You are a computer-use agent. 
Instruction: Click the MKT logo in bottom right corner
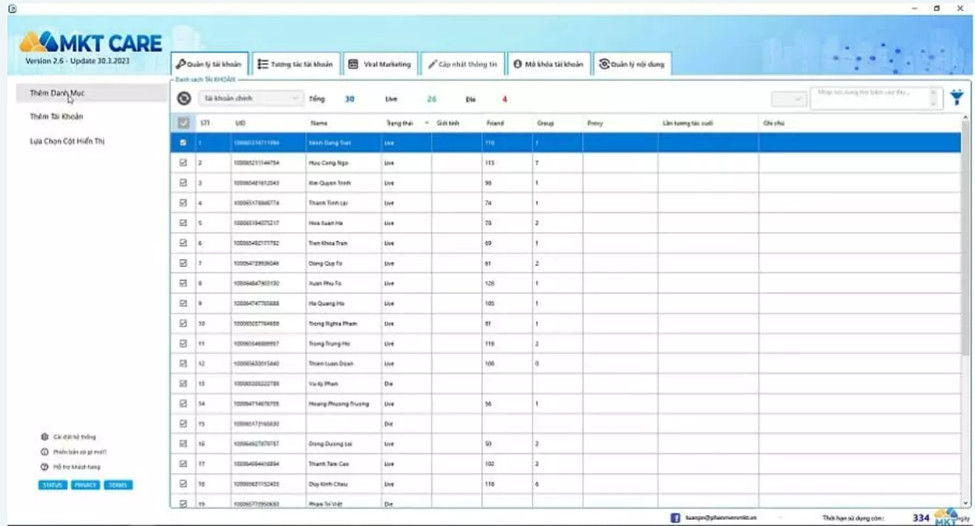[x=946, y=516]
